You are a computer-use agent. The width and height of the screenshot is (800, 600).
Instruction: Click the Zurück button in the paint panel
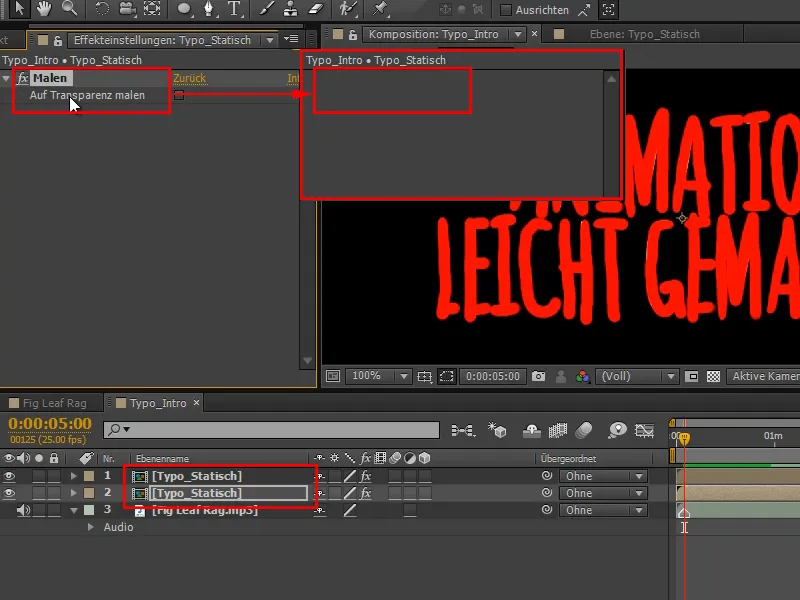(191, 77)
